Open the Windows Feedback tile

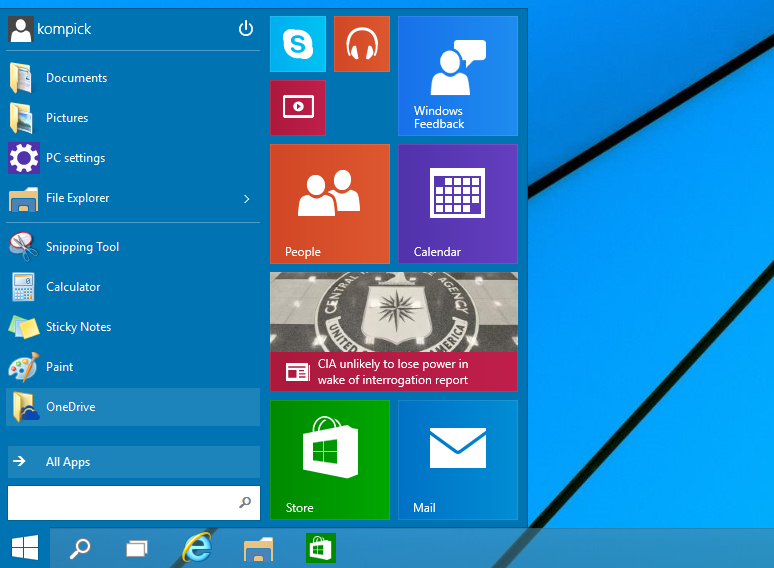[458, 76]
